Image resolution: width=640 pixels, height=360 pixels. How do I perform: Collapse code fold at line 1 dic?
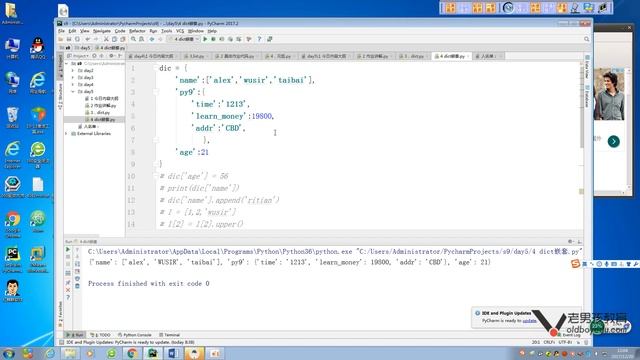point(156,68)
